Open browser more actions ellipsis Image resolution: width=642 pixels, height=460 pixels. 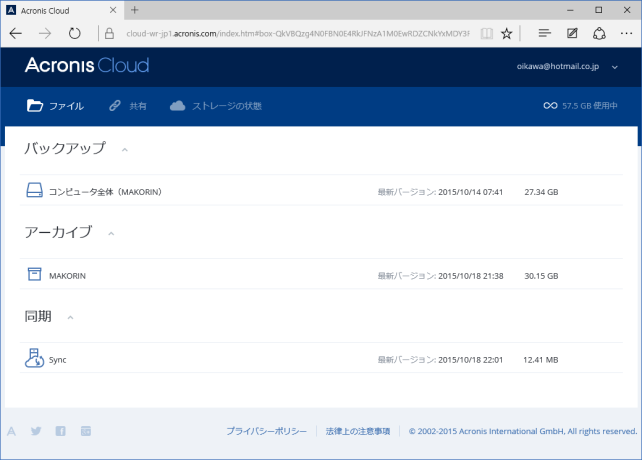click(626, 33)
